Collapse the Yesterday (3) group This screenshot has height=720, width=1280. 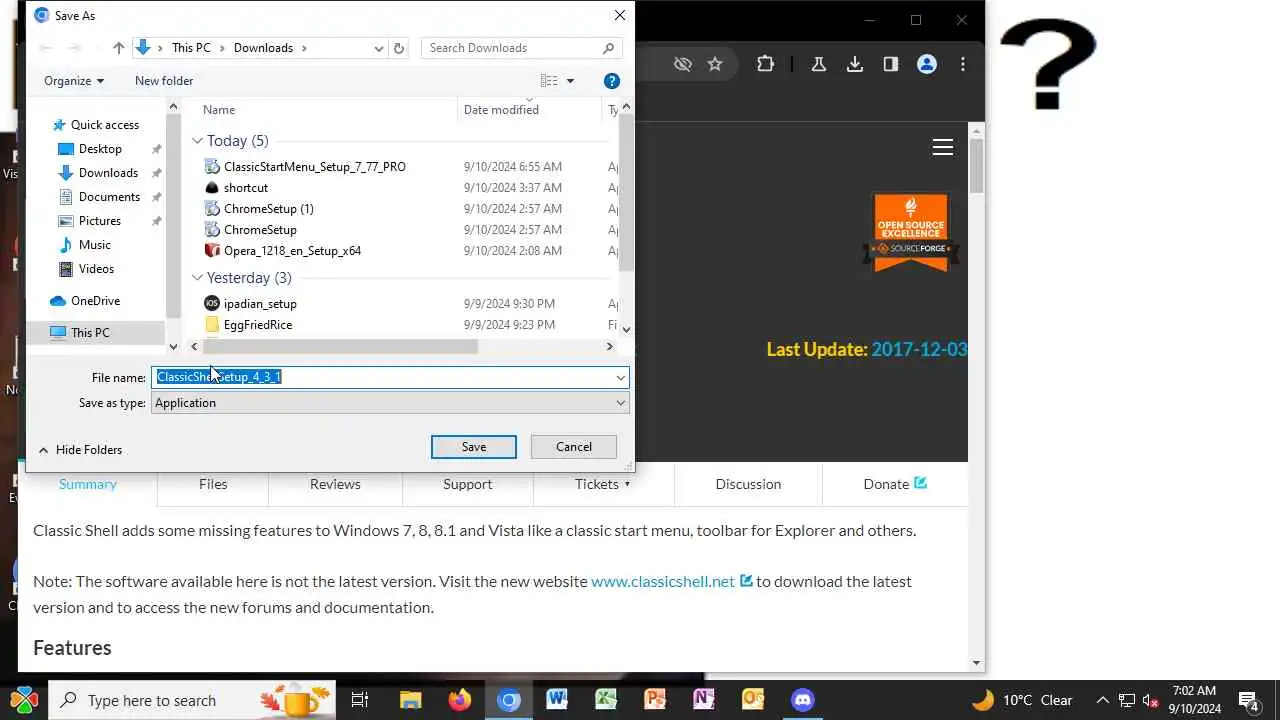[197, 278]
